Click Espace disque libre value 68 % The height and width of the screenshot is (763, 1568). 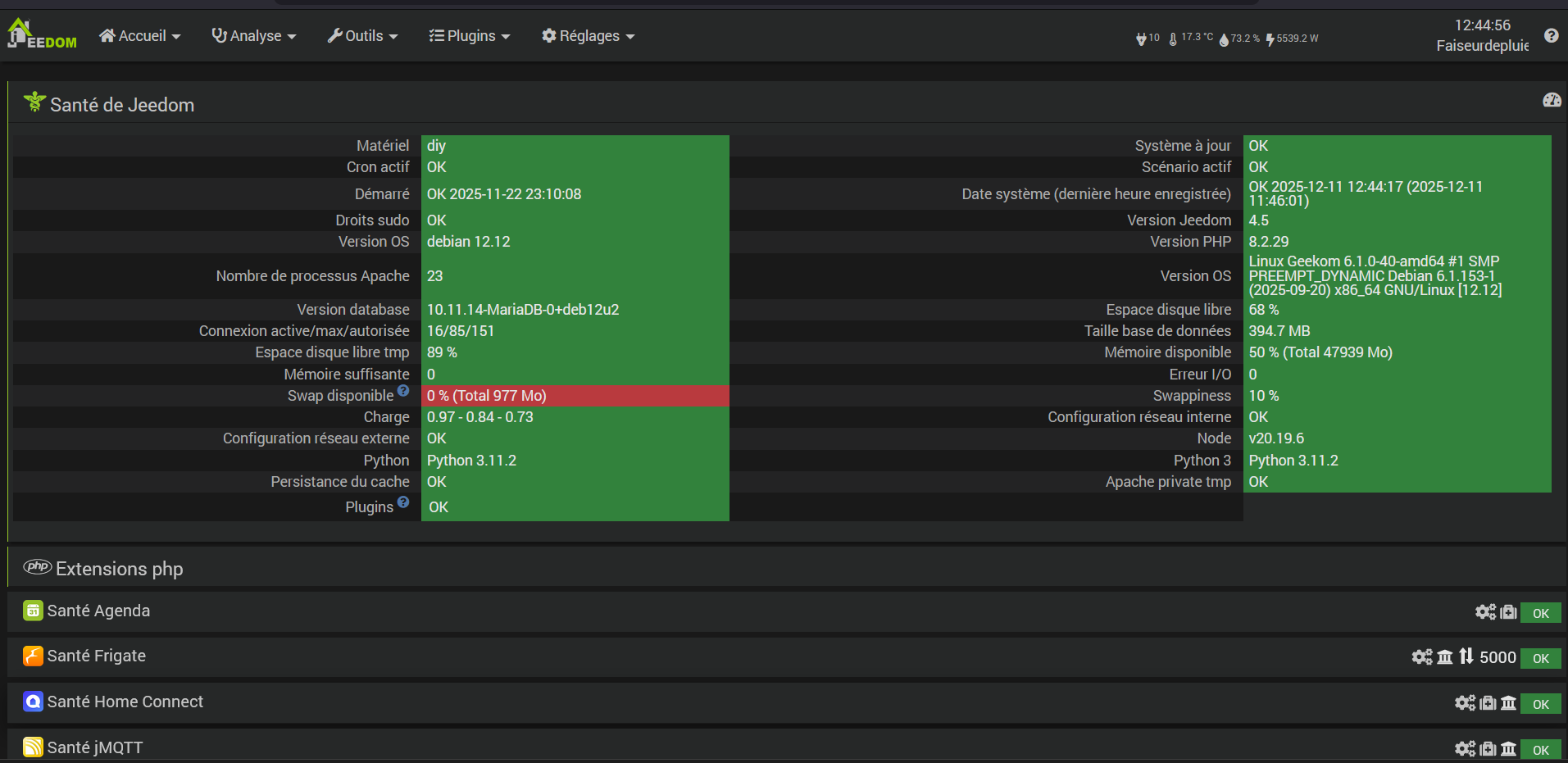1264,310
